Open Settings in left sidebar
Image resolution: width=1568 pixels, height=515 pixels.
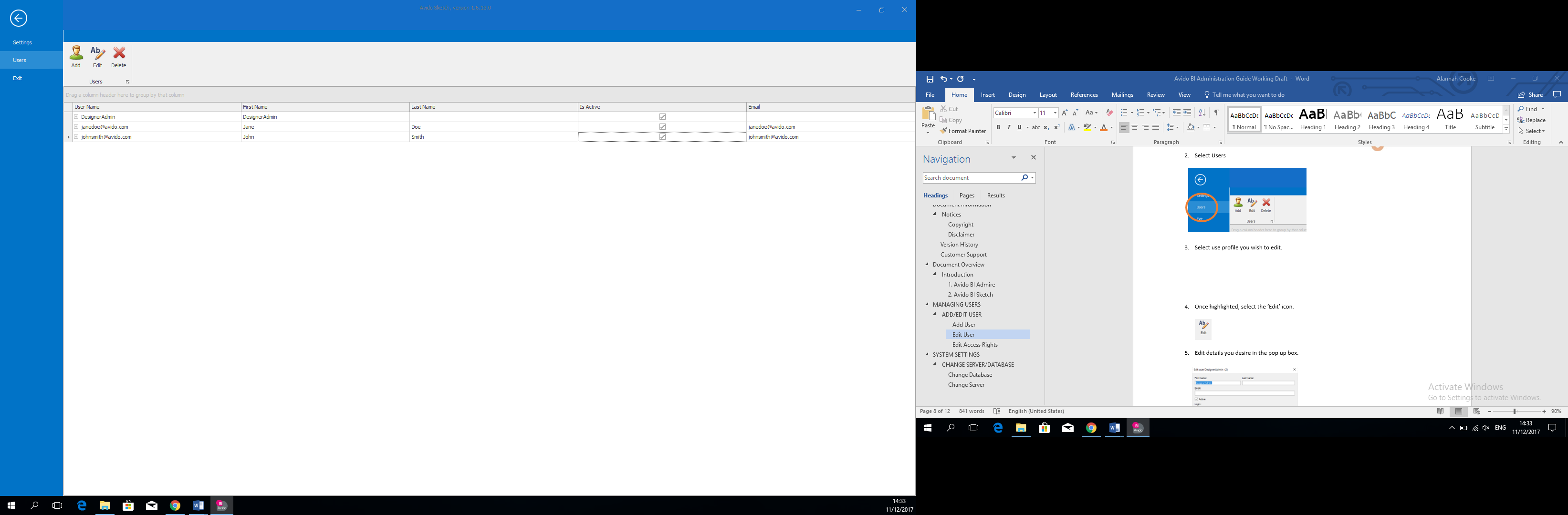click(22, 42)
